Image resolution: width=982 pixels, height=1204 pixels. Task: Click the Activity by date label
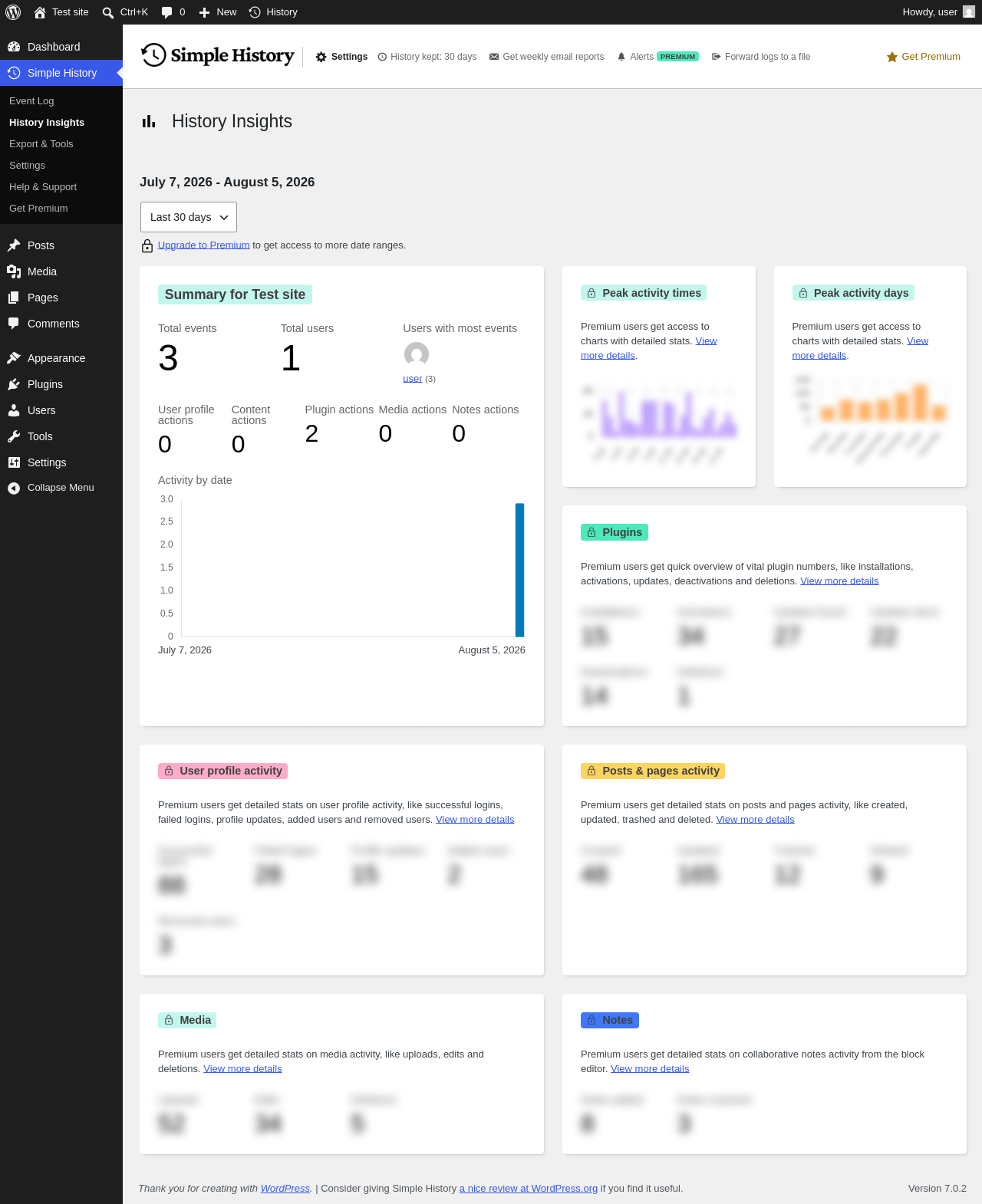click(x=195, y=480)
